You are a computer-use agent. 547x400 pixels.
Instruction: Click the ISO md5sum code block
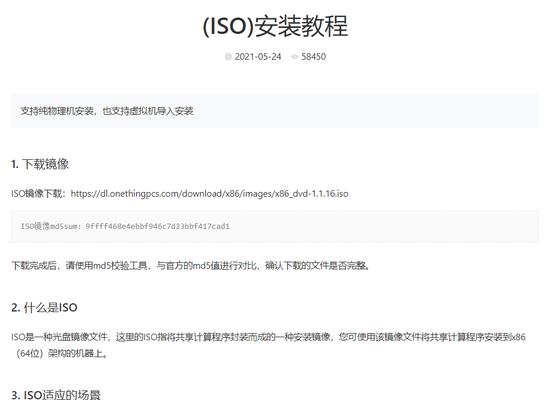pyautogui.click(x=274, y=226)
